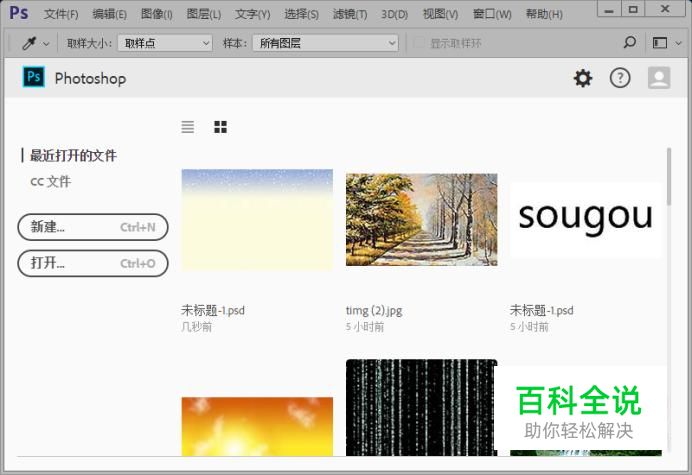Open the 滤镜(T) menu
Screen dimensions: 692x475
pyautogui.click(x=350, y=15)
